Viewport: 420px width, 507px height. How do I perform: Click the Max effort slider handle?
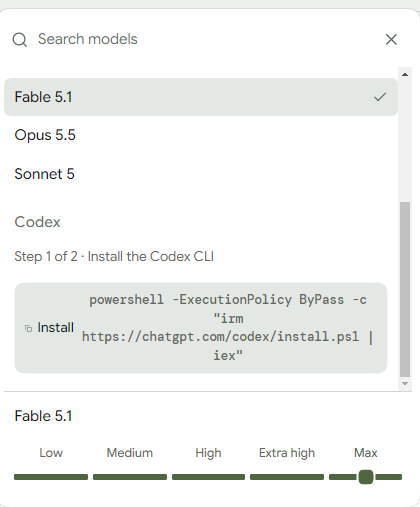[x=366, y=477]
